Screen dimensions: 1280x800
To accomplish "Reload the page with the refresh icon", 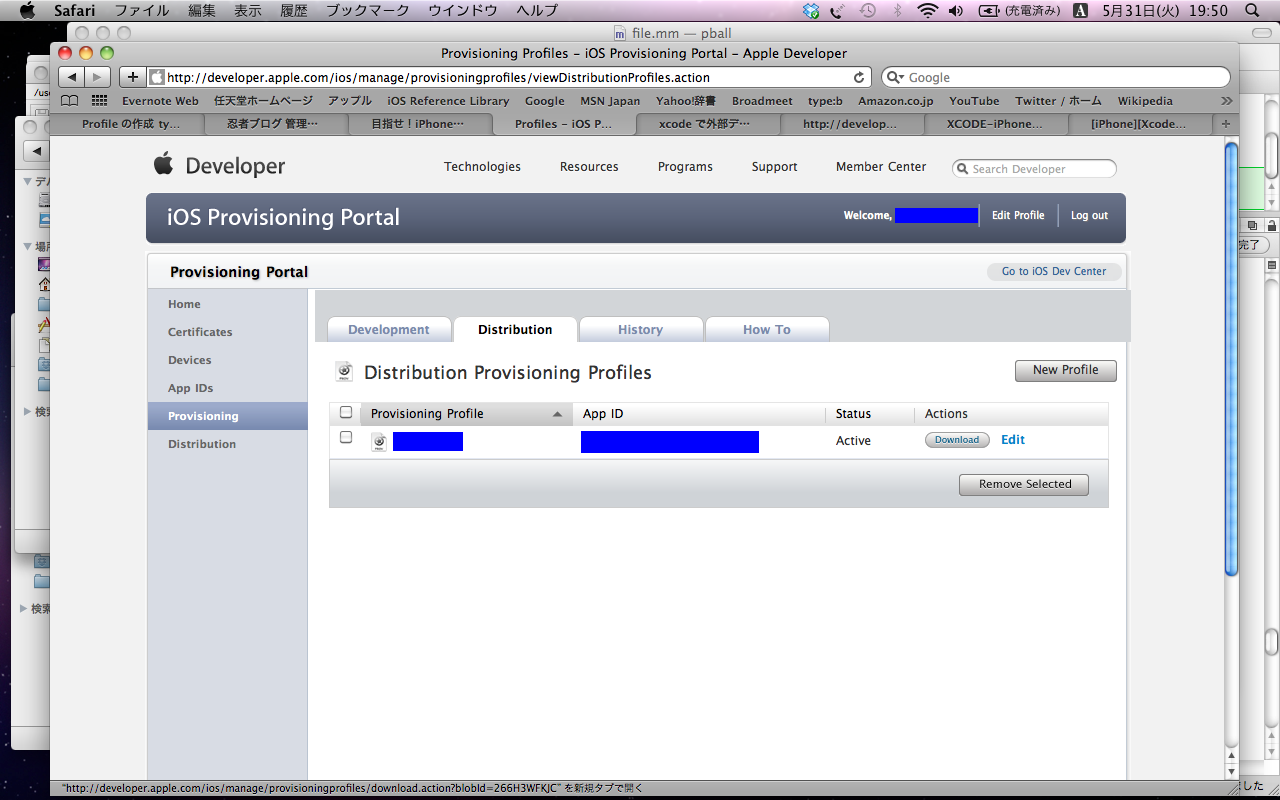I will pyautogui.click(x=859, y=77).
